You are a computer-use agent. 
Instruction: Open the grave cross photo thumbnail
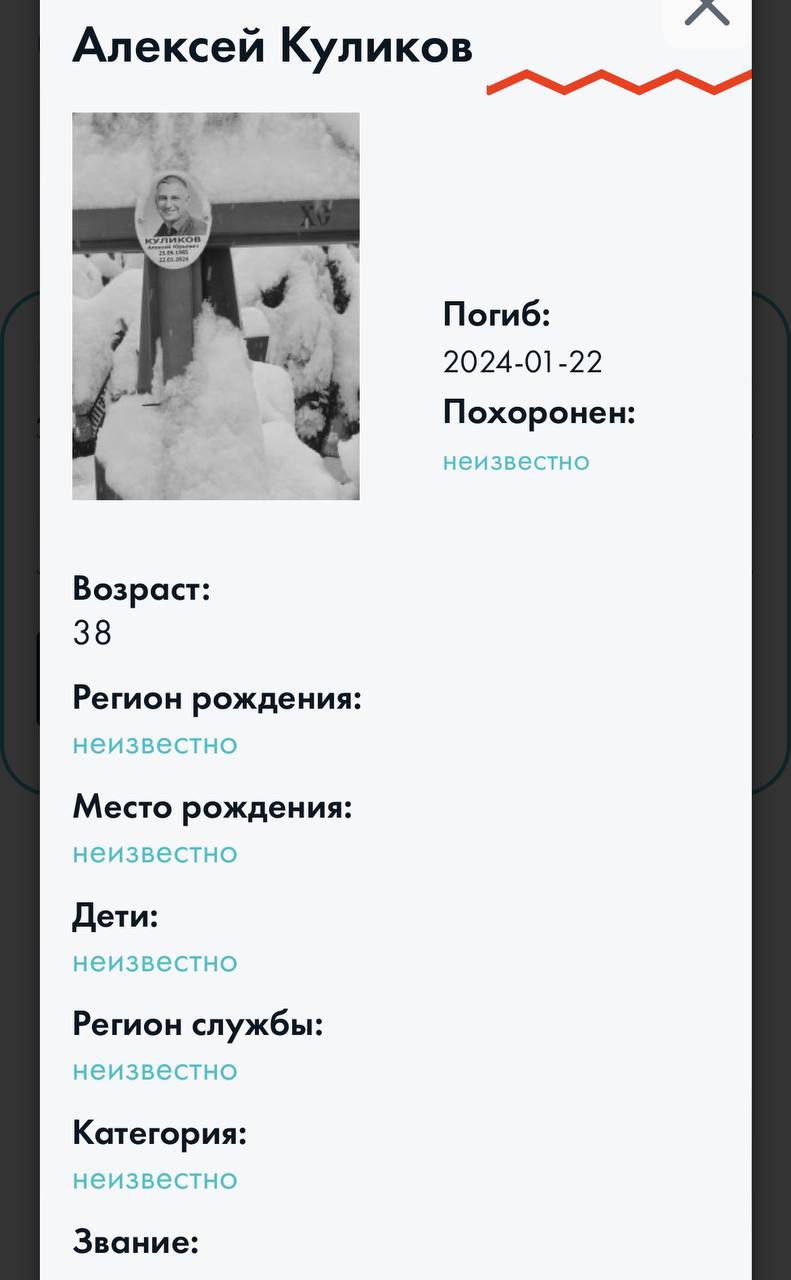(x=216, y=306)
